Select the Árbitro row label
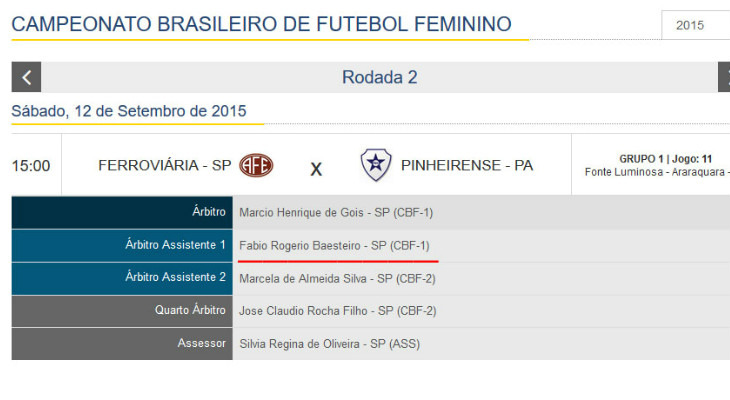Viewport: 730px width, 400px height. coord(208,212)
